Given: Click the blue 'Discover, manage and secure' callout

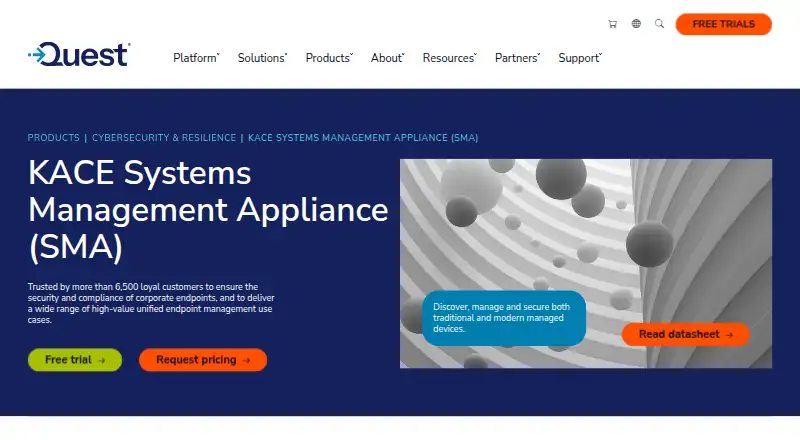Looking at the screenshot, I should [x=504, y=318].
